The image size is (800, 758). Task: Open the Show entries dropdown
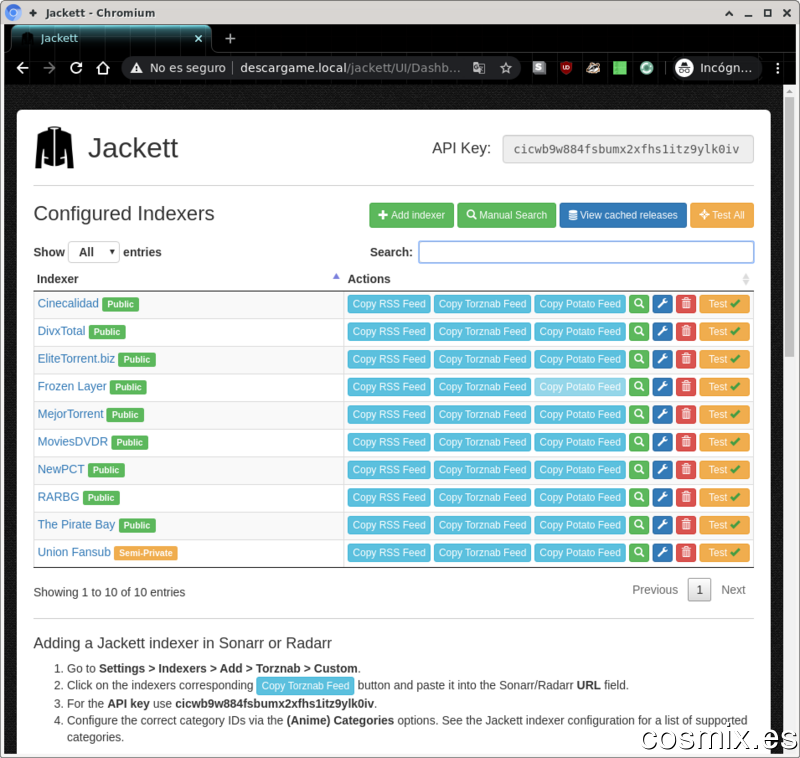[x=94, y=252]
